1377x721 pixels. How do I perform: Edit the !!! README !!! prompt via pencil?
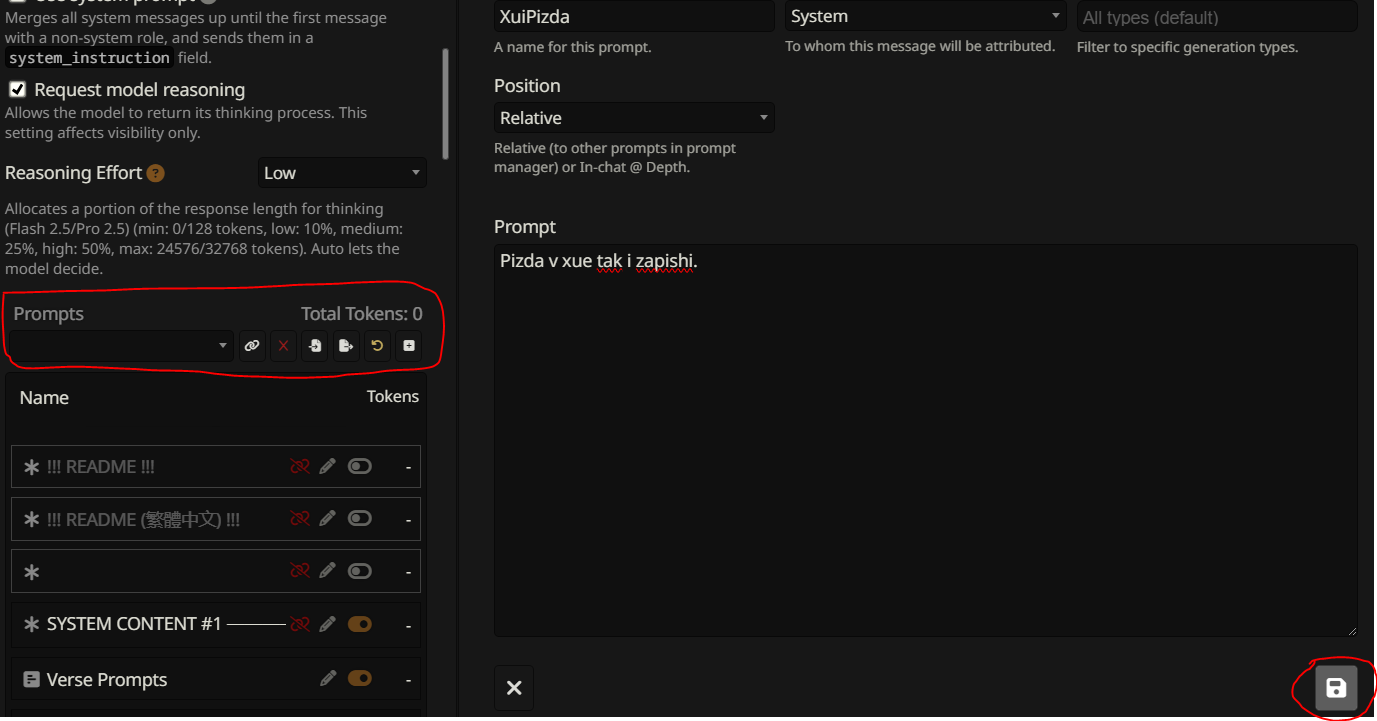tap(327, 467)
